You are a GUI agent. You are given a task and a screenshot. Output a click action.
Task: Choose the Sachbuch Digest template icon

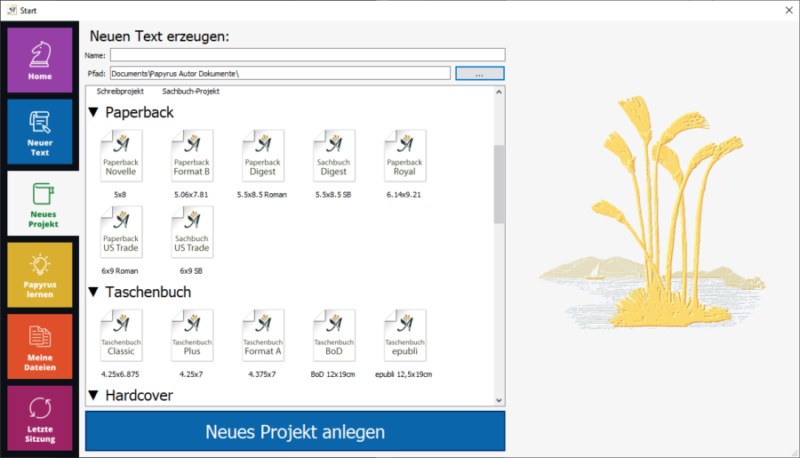pyautogui.click(x=334, y=156)
